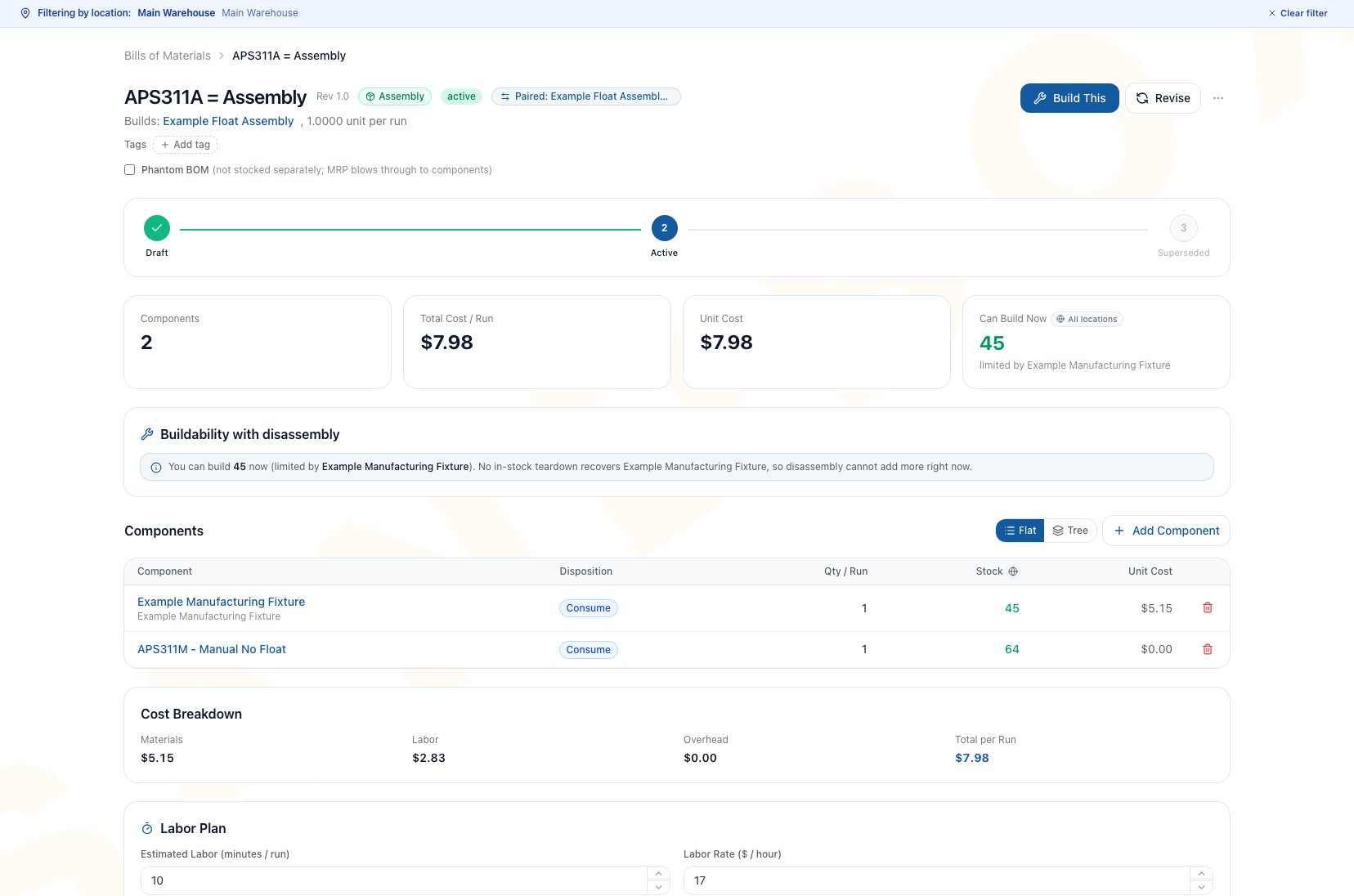Click the Estimated Labor minutes input field
1354x896 pixels.
(393, 880)
